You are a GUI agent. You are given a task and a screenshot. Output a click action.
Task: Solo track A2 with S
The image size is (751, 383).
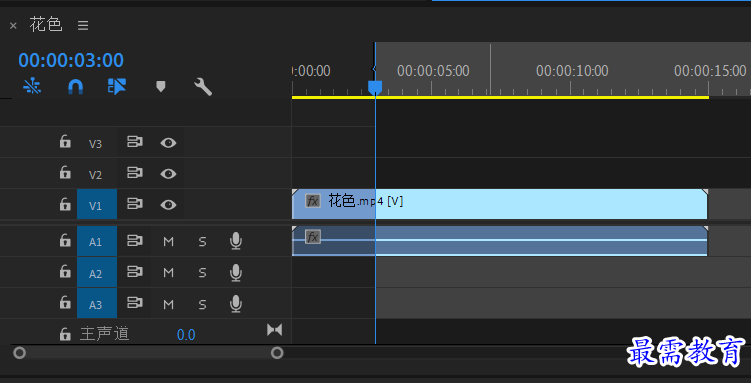click(x=202, y=273)
